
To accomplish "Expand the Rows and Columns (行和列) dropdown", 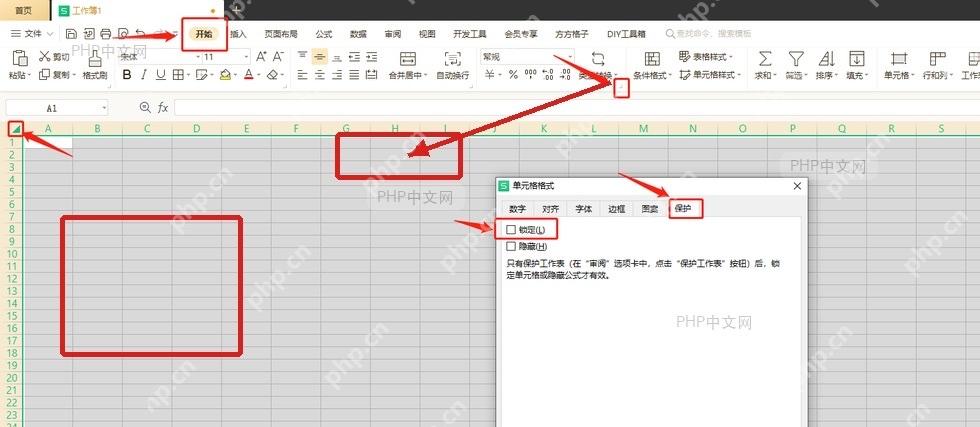I will click(x=953, y=75).
